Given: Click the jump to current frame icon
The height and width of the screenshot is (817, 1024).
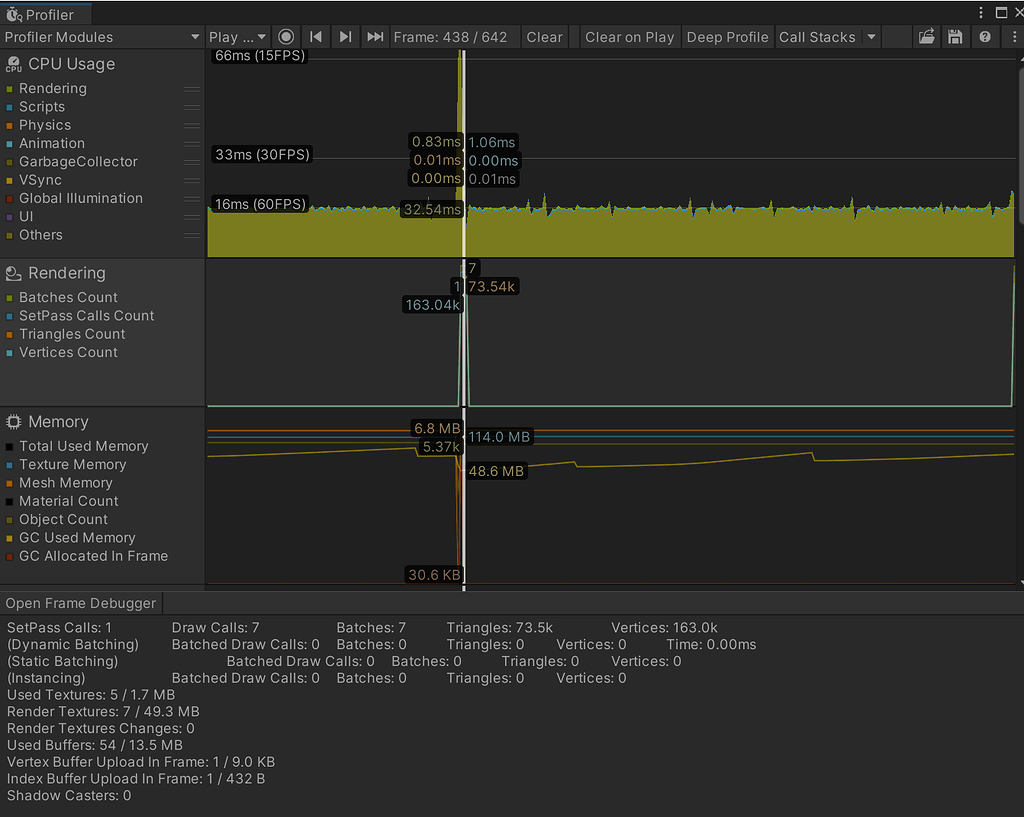Looking at the screenshot, I should click(x=373, y=36).
